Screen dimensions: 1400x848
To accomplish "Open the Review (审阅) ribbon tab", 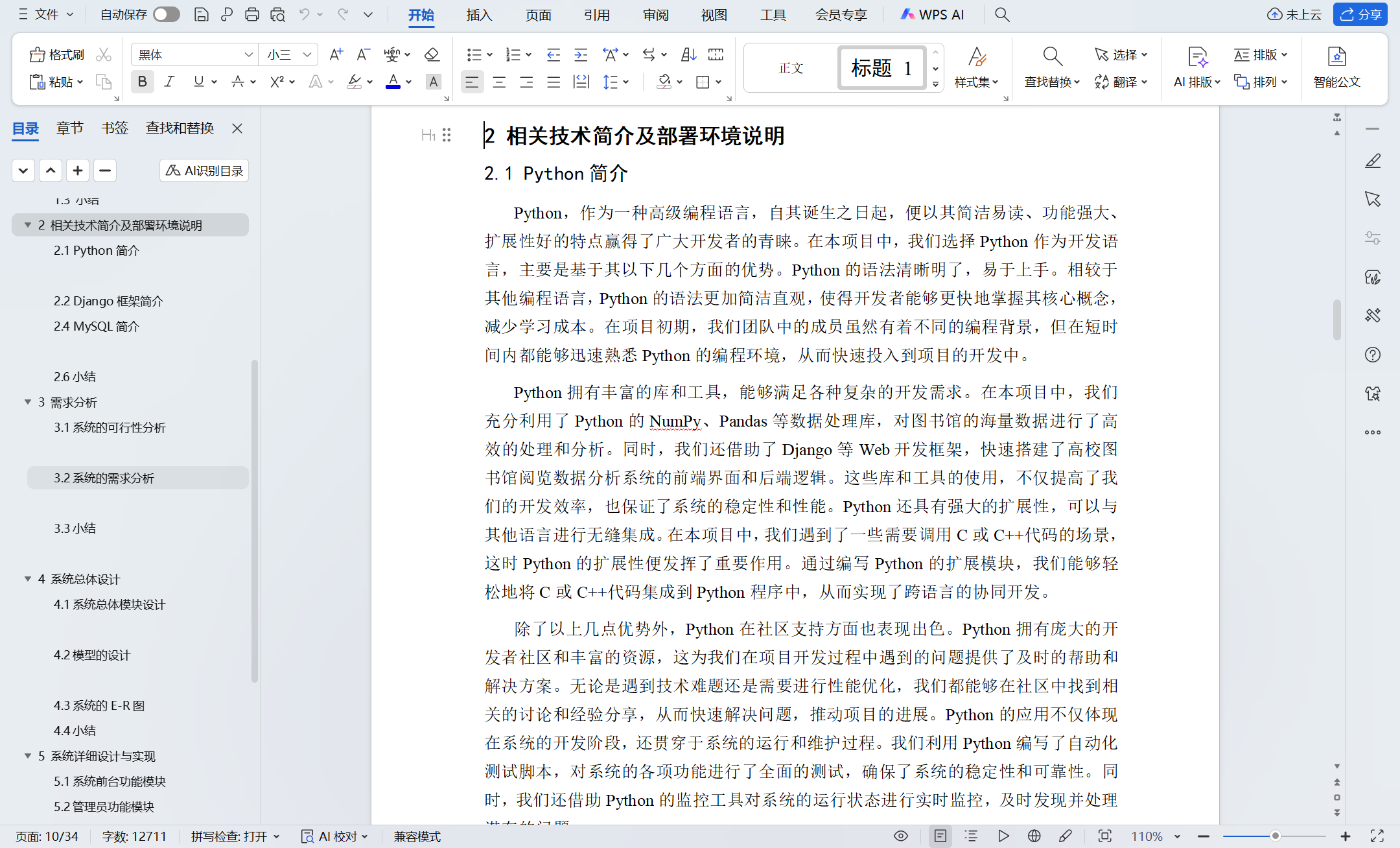I will (x=655, y=14).
